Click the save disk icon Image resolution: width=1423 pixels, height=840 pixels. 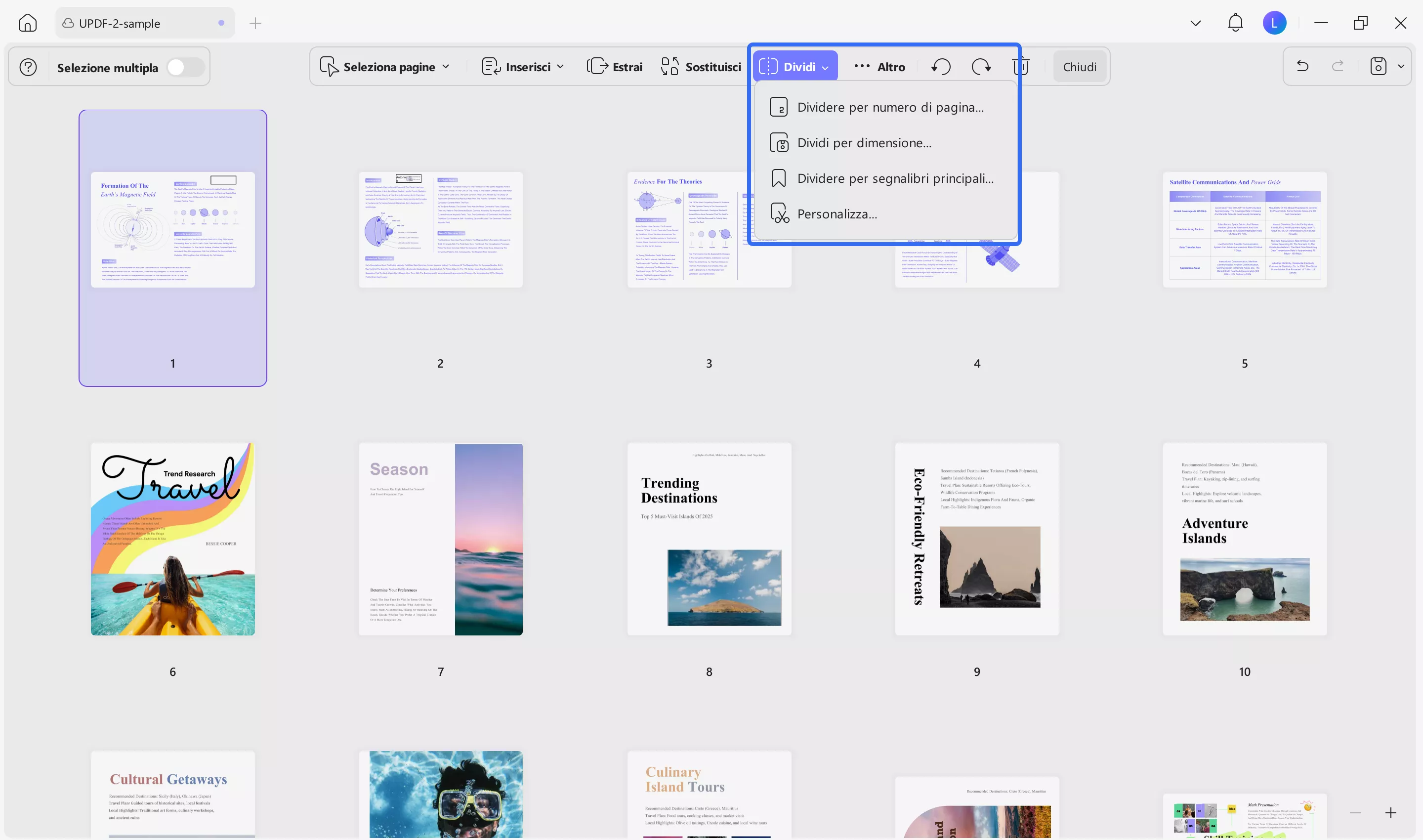tap(1378, 66)
